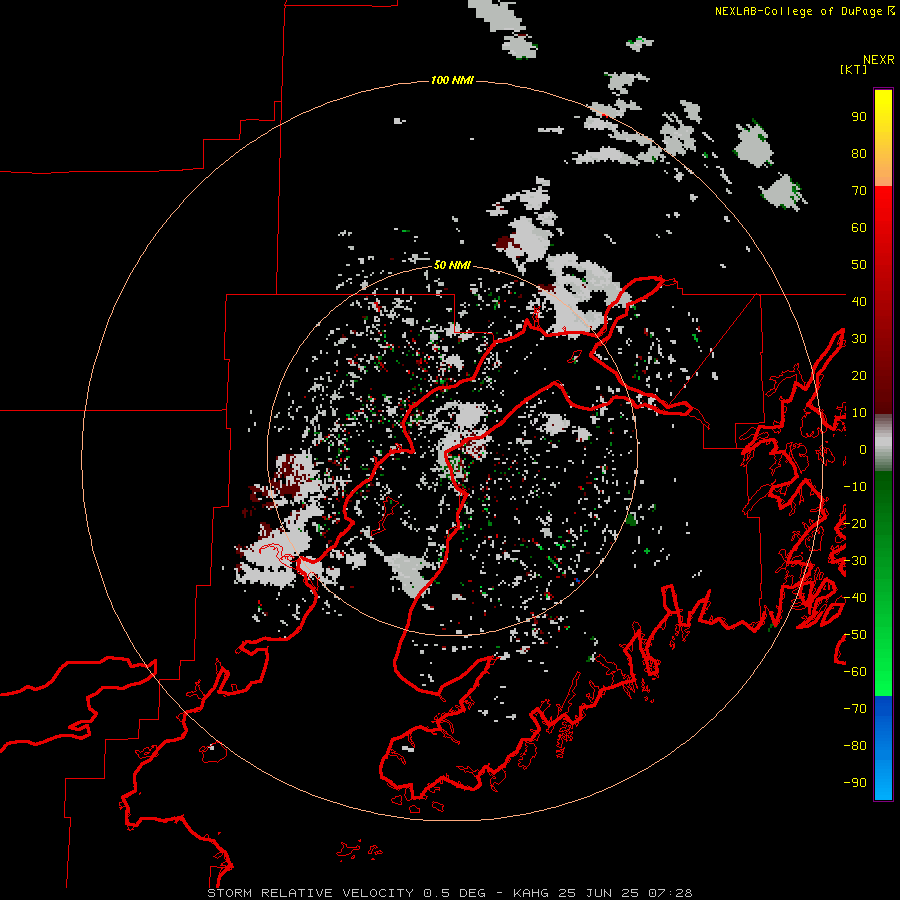Click the "-20" velocity legend value

pyautogui.click(x=855, y=524)
